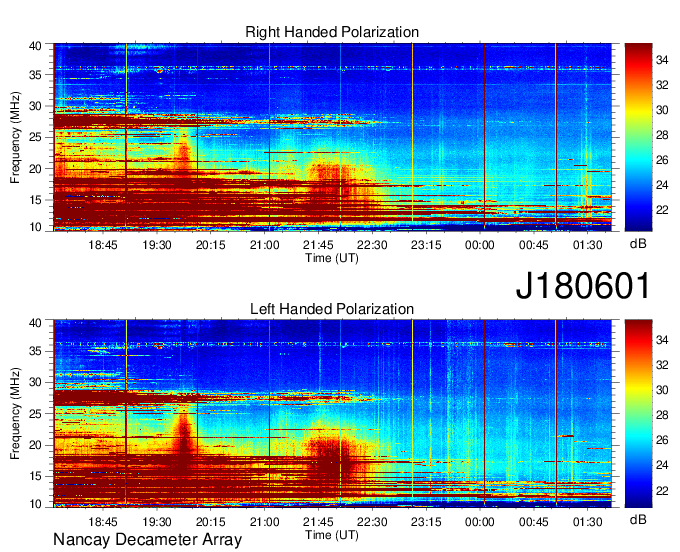The image size is (680, 552).
Task: Click the dB unit label under the top color bar
Action: pyautogui.click(x=638, y=244)
